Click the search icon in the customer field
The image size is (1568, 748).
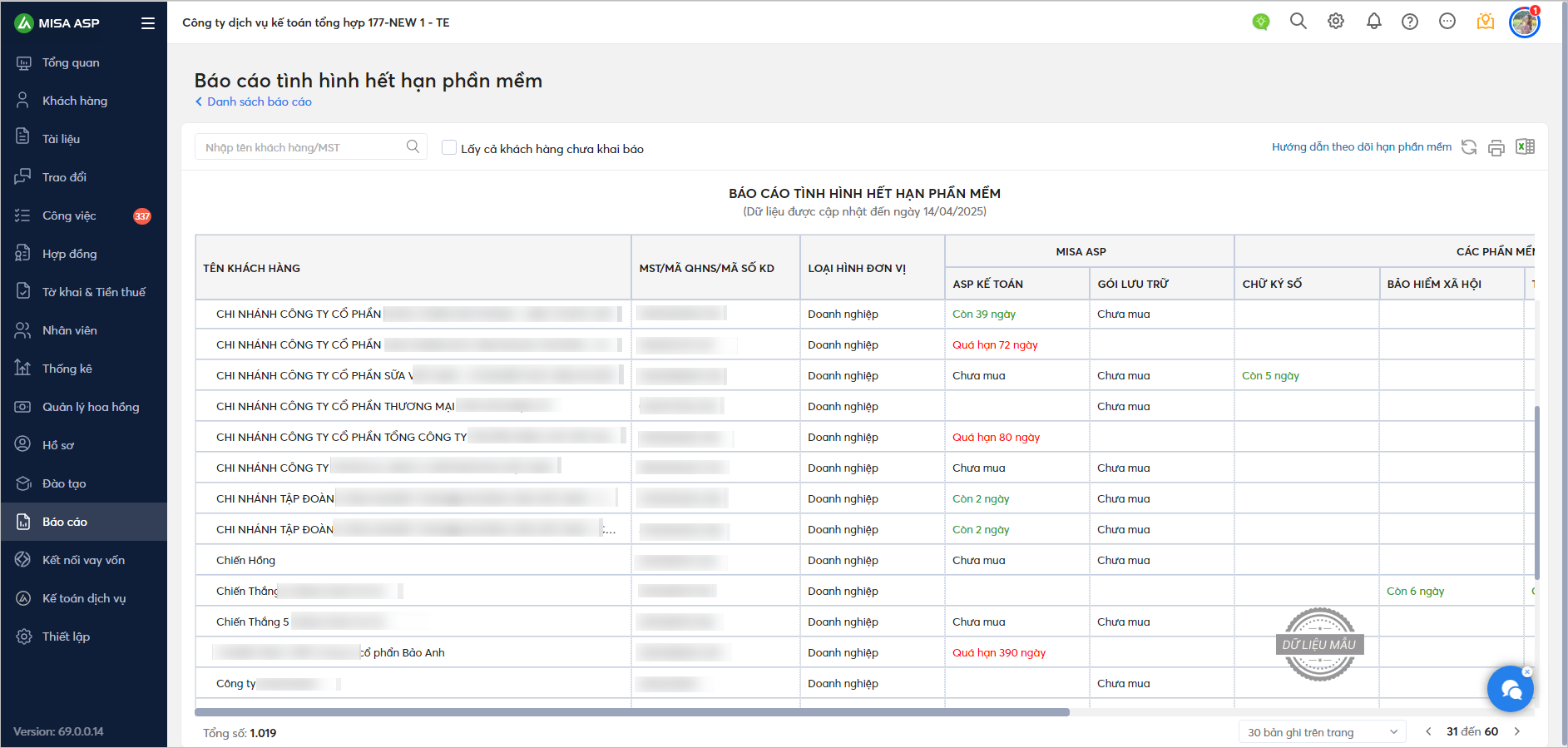[413, 146]
